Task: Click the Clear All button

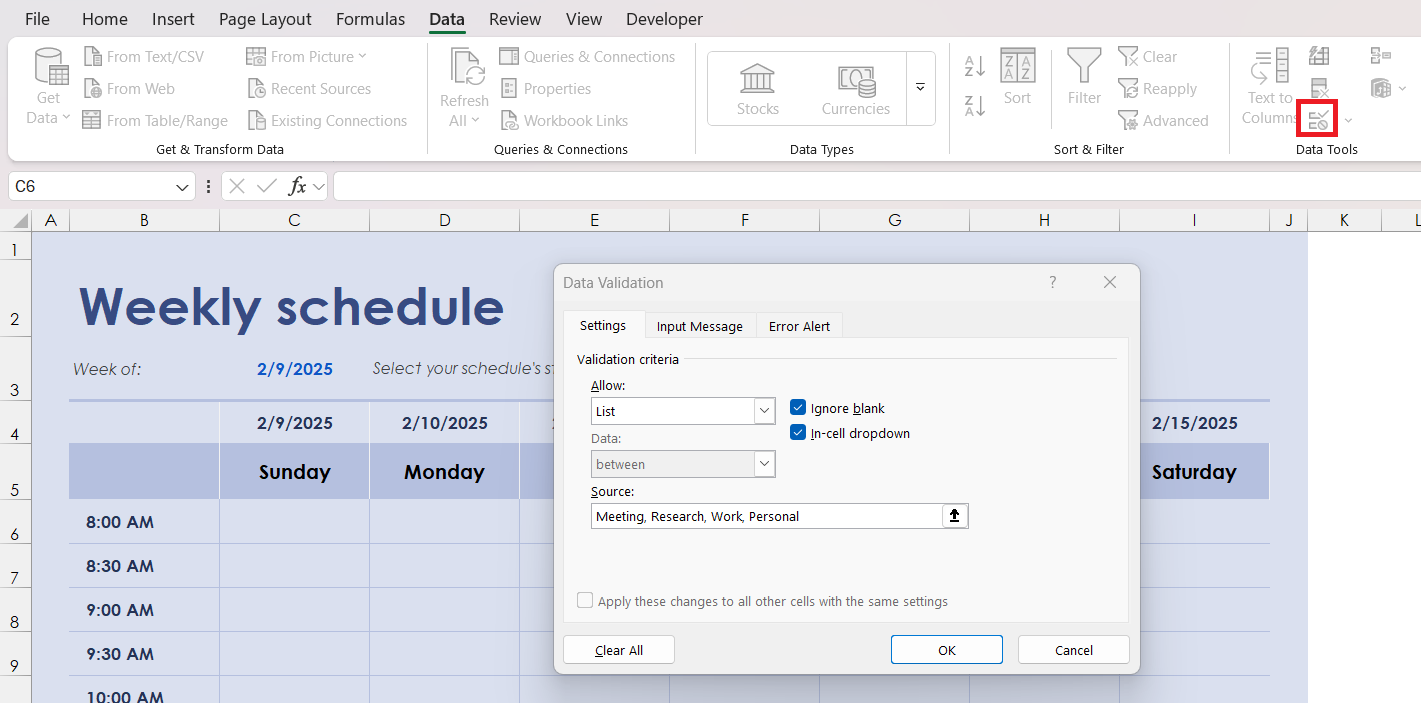Action: coord(619,650)
